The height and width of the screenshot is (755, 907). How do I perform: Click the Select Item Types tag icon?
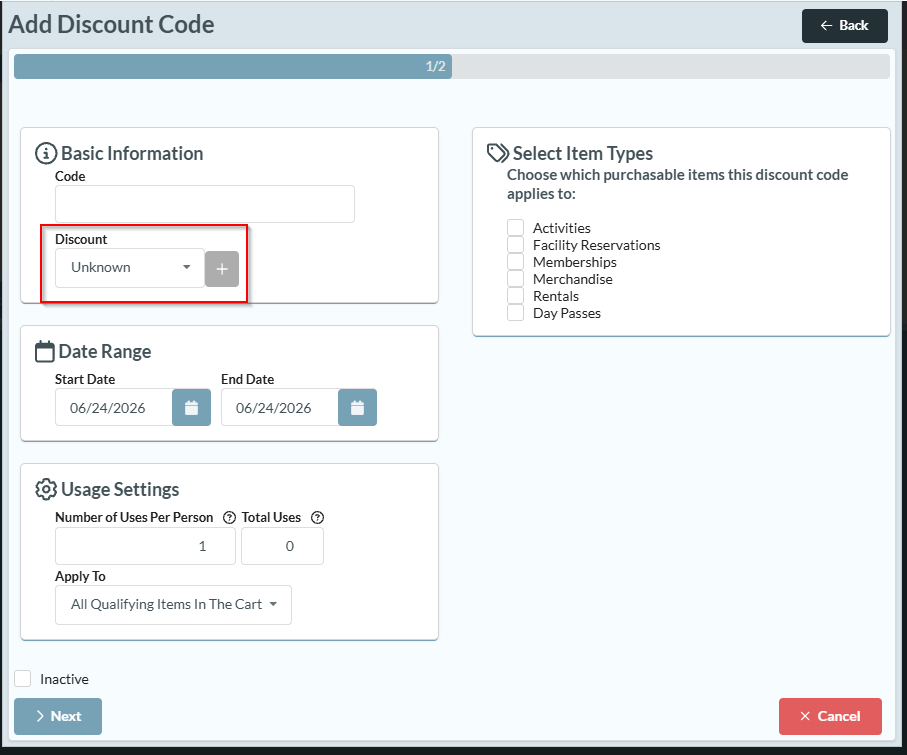coord(497,153)
